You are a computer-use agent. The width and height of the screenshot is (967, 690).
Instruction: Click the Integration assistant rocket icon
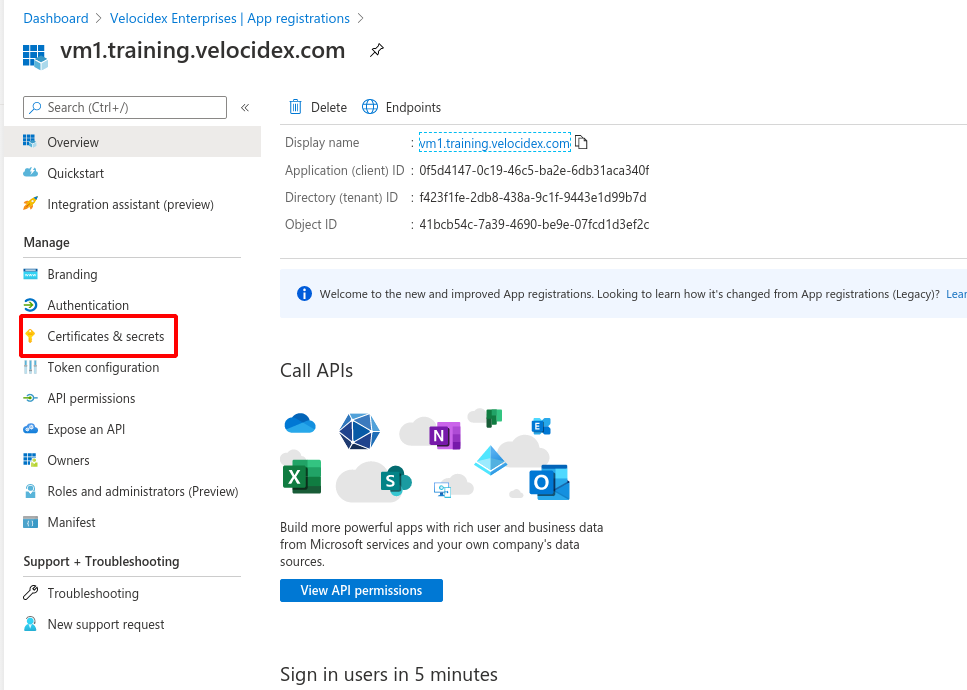click(30, 204)
